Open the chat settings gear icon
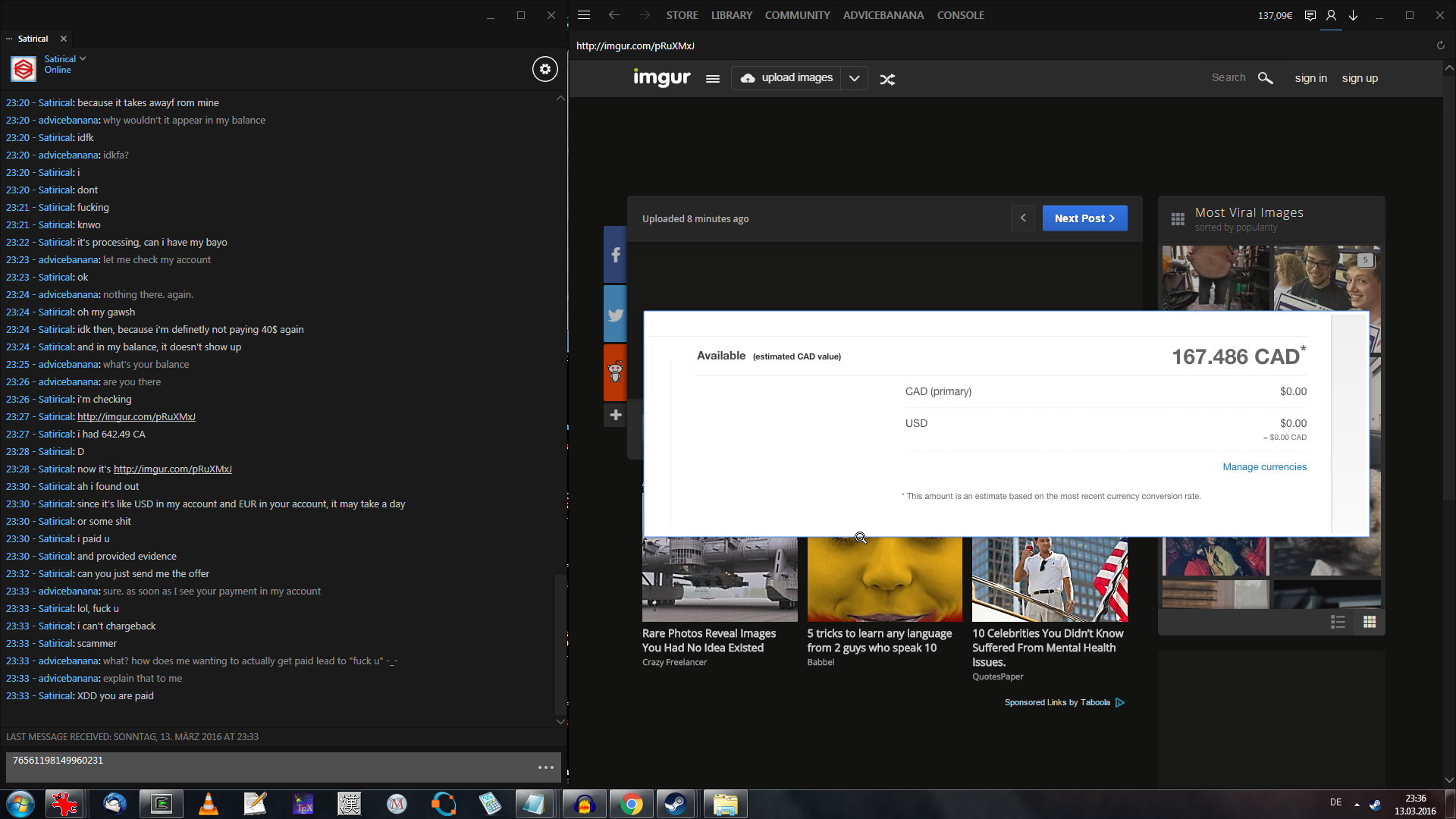Screen dimensions: 1456x819 coord(544,69)
